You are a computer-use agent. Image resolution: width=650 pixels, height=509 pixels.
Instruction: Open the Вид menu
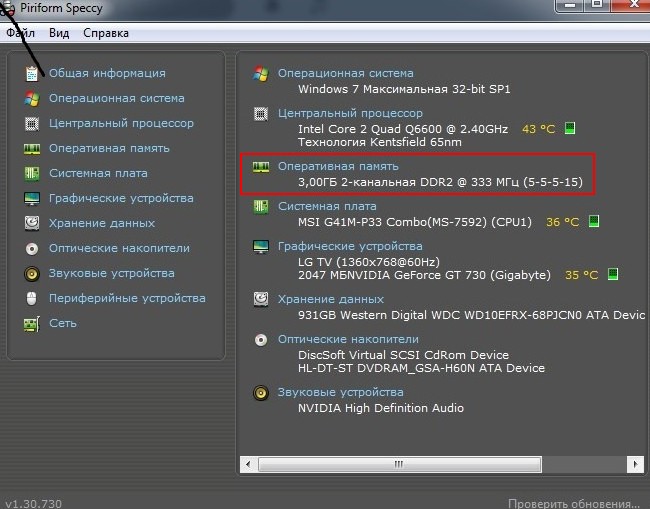pos(59,33)
